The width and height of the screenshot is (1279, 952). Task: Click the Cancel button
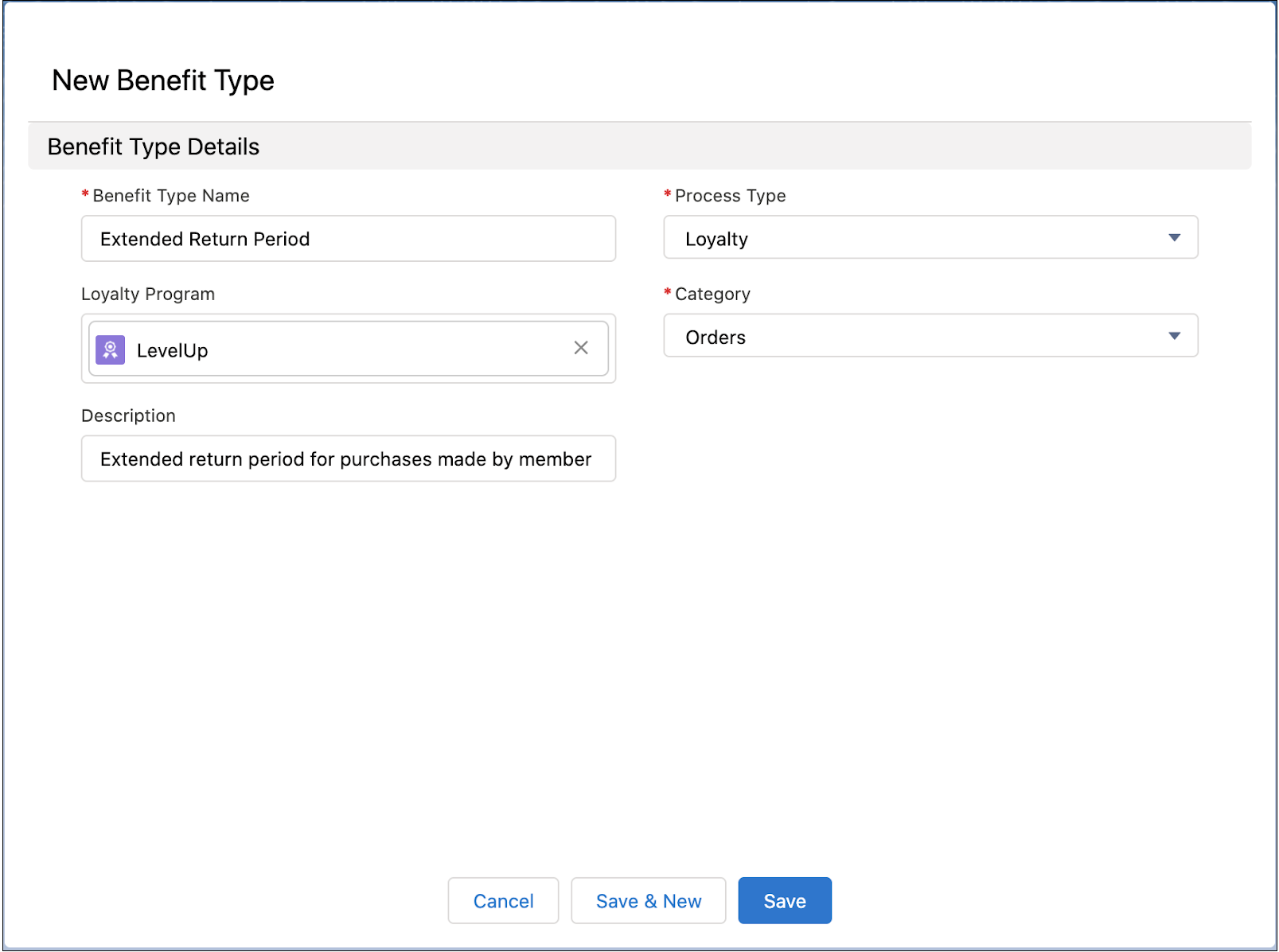(x=503, y=901)
